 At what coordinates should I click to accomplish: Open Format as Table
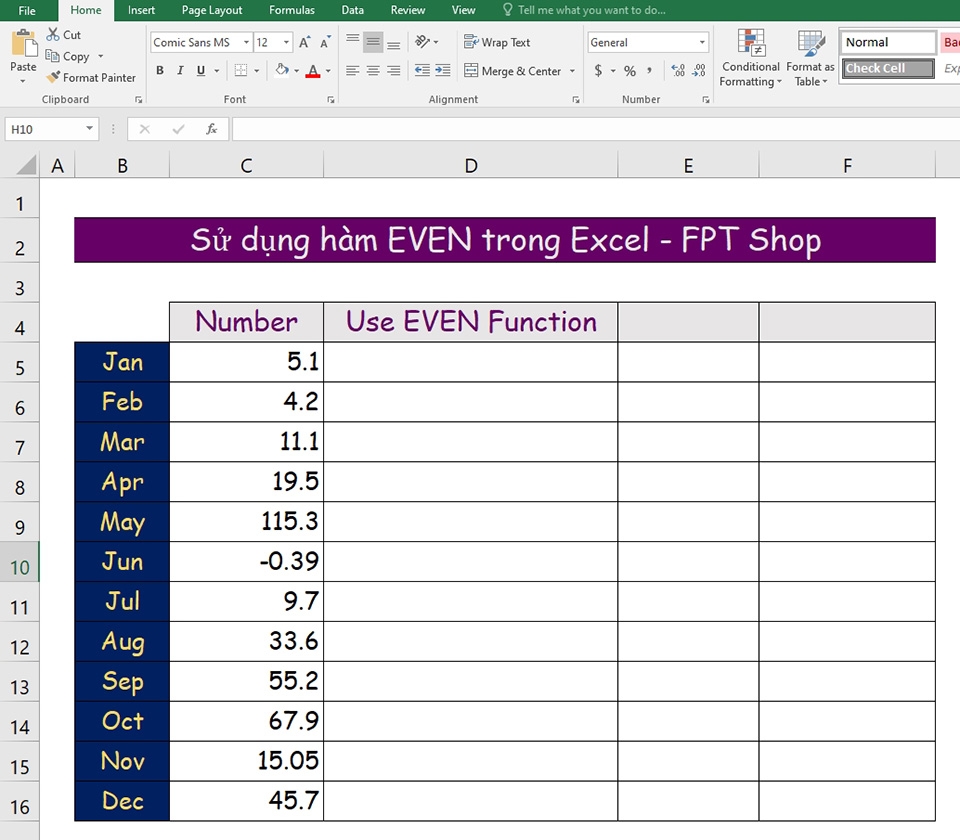pyautogui.click(x=810, y=58)
